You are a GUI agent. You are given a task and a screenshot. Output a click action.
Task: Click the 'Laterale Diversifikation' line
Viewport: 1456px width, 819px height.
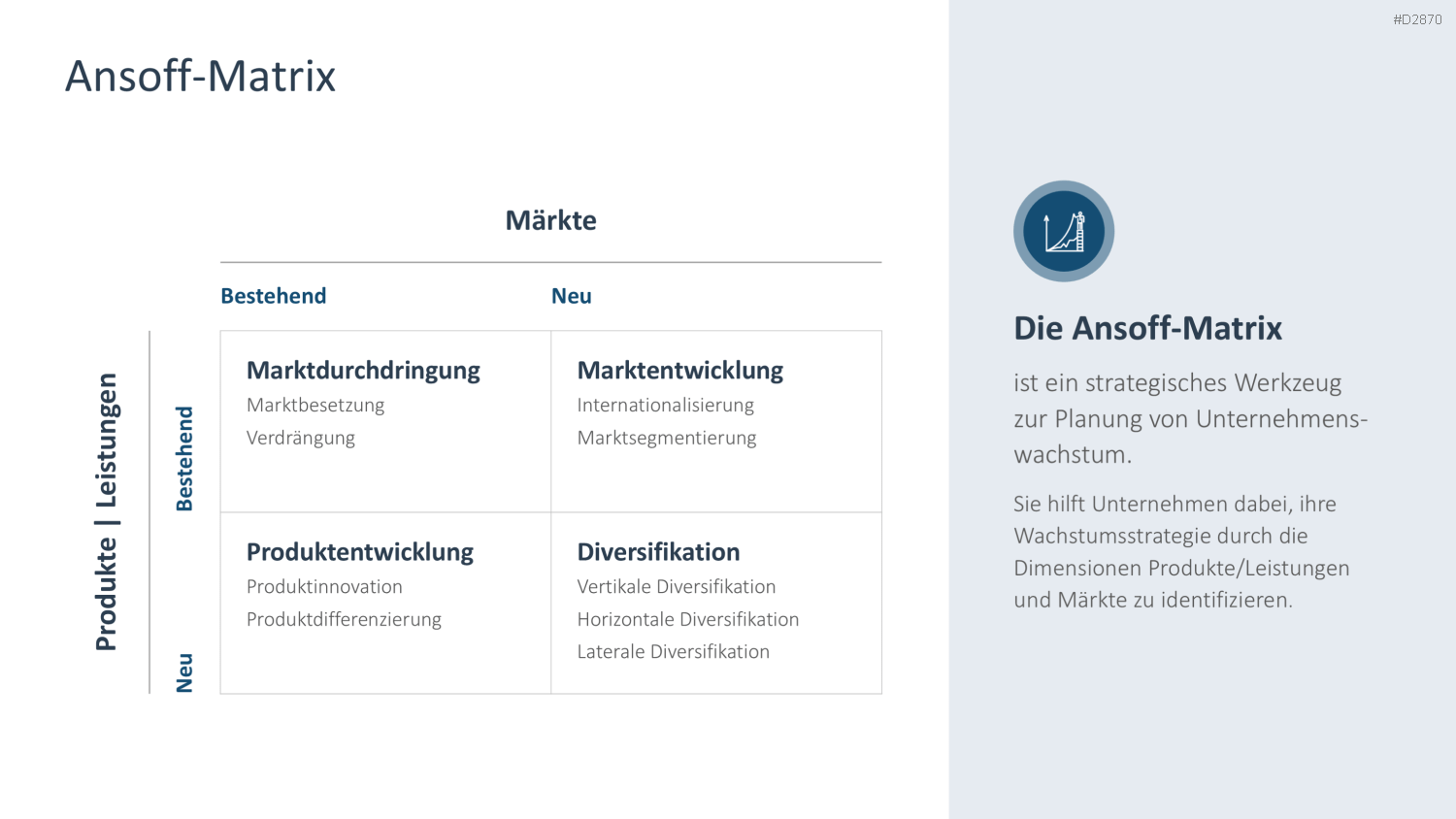point(674,651)
